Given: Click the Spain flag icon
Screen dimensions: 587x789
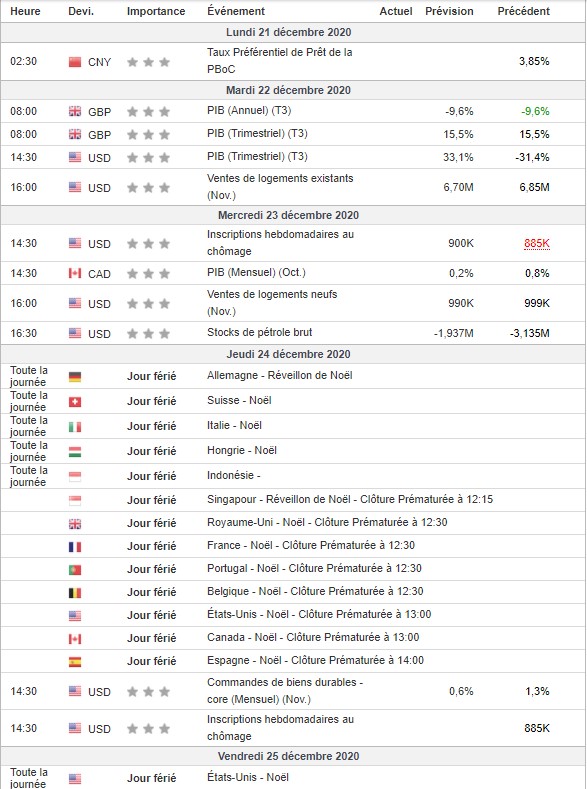Looking at the screenshot, I should [x=75, y=662].
